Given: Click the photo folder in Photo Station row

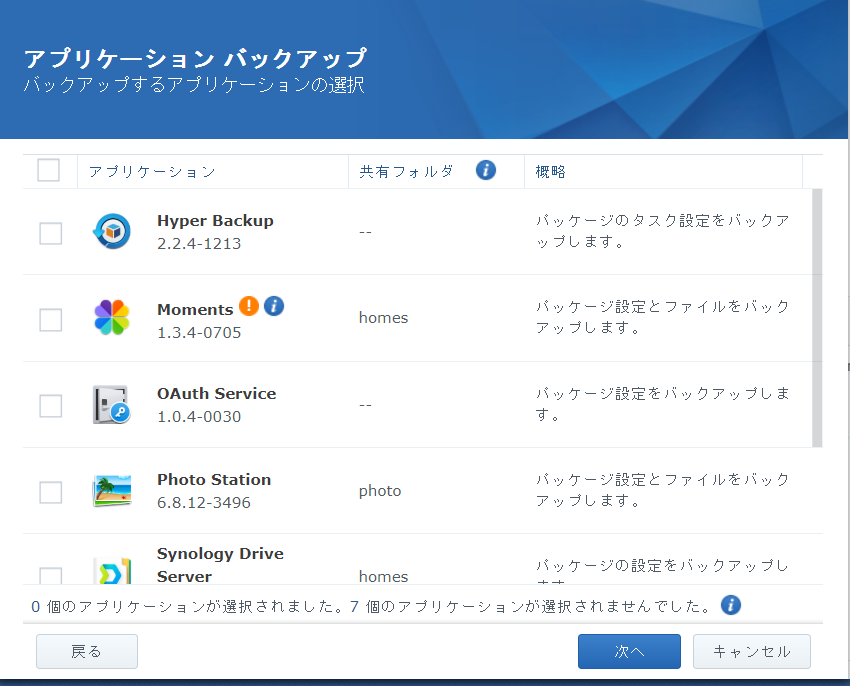Looking at the screenshot, I should [380, 491].
